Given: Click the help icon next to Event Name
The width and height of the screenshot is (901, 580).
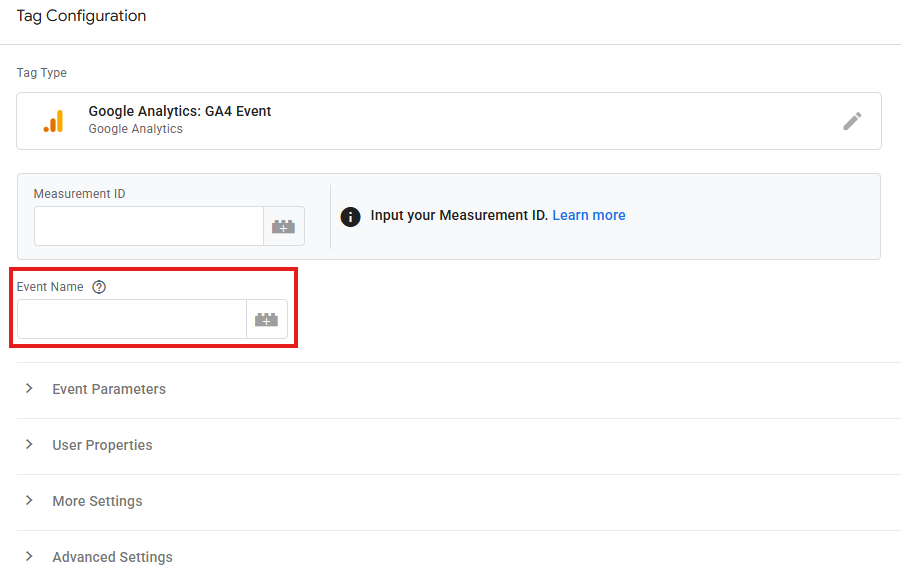Looking at the screenshot, I should click(99, 287).
